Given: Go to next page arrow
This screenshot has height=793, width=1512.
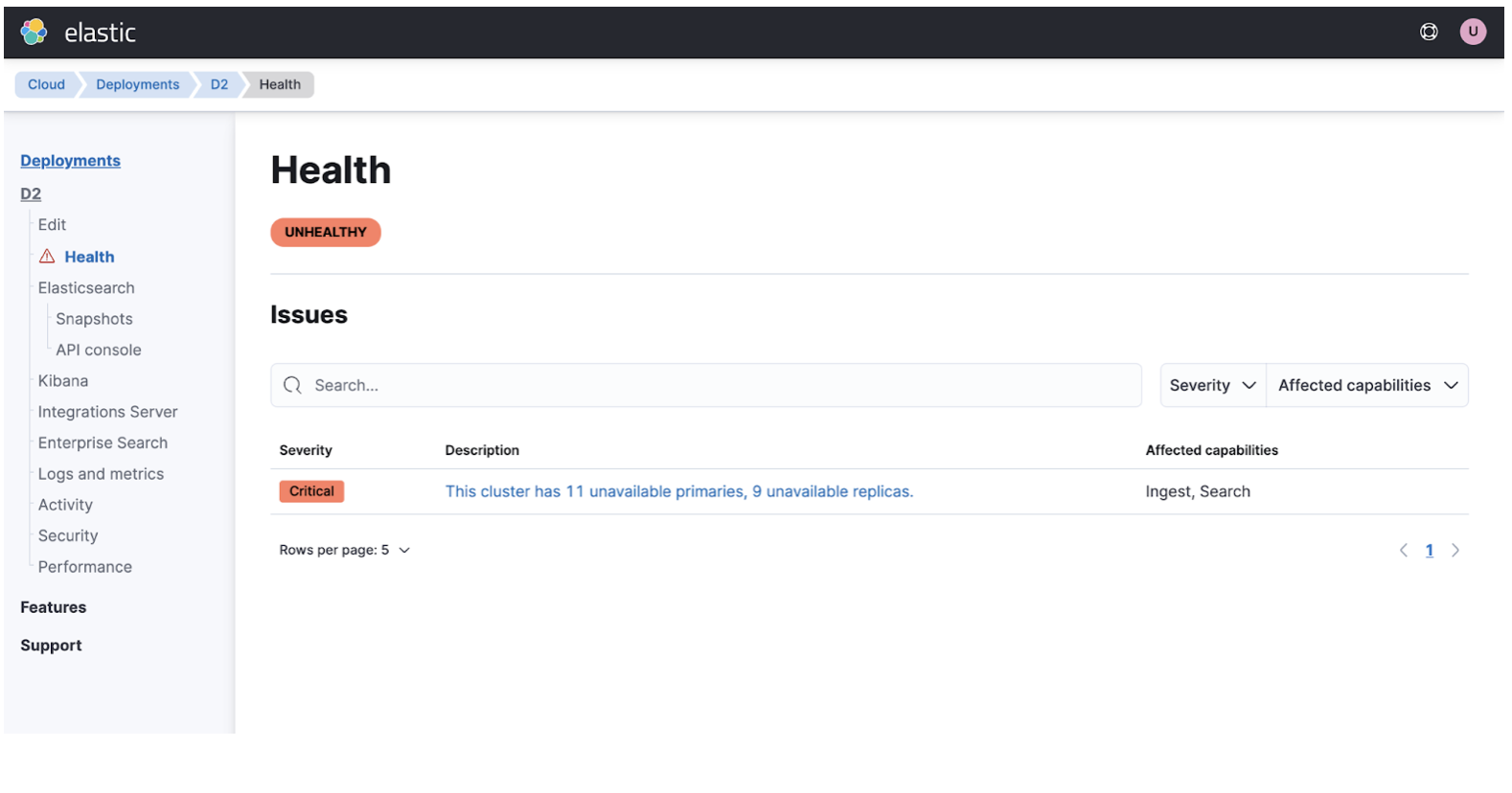Looking at the screenshot, I should pyautogui.click(x=1455, y=551).
